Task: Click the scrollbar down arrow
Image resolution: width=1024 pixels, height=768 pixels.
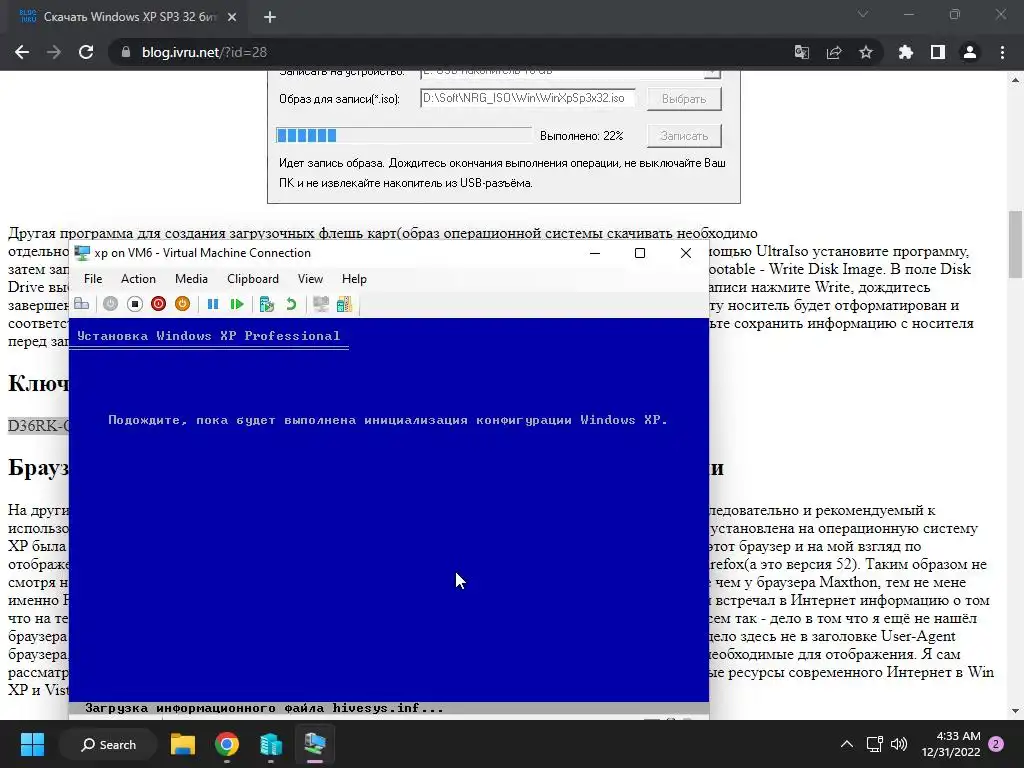Action: 1016,711
